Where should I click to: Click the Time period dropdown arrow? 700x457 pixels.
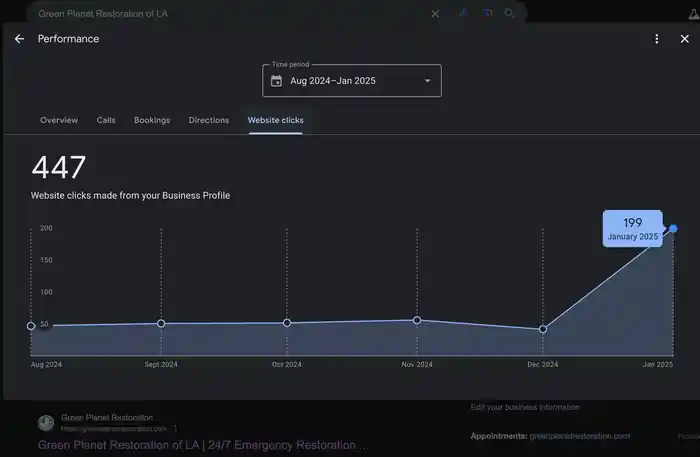point(427,81)
